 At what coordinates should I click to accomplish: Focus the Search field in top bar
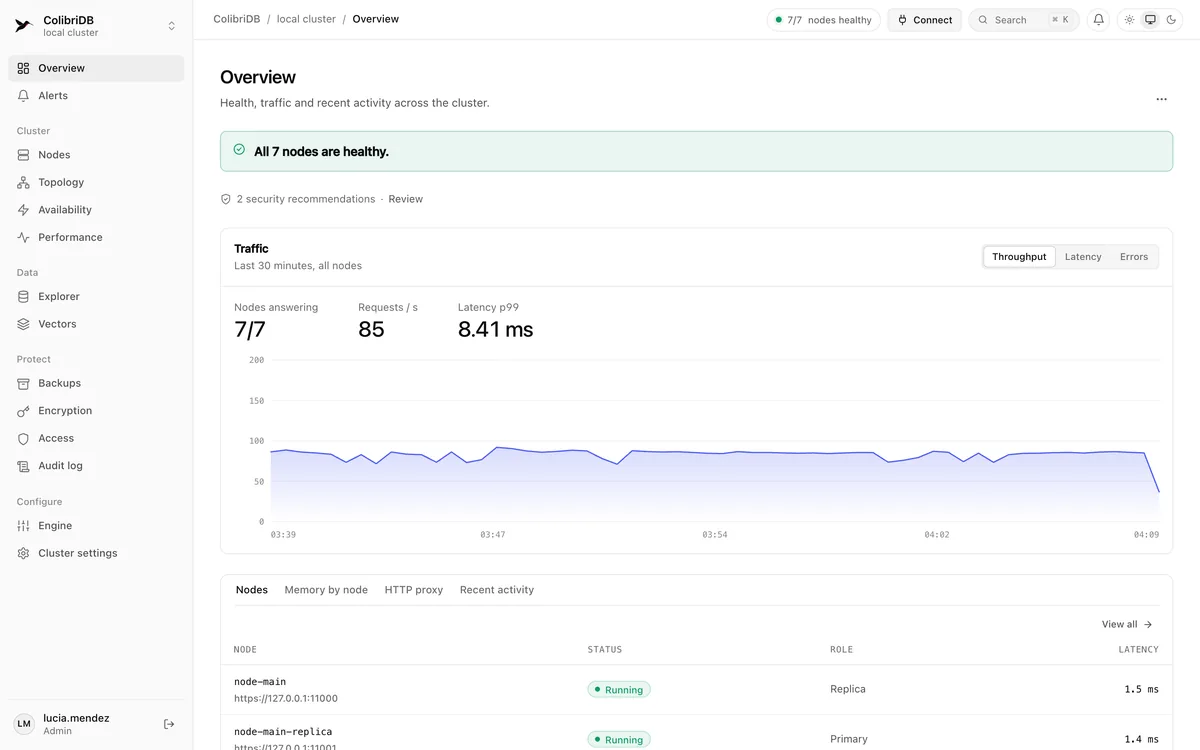tap(1024, 20)
